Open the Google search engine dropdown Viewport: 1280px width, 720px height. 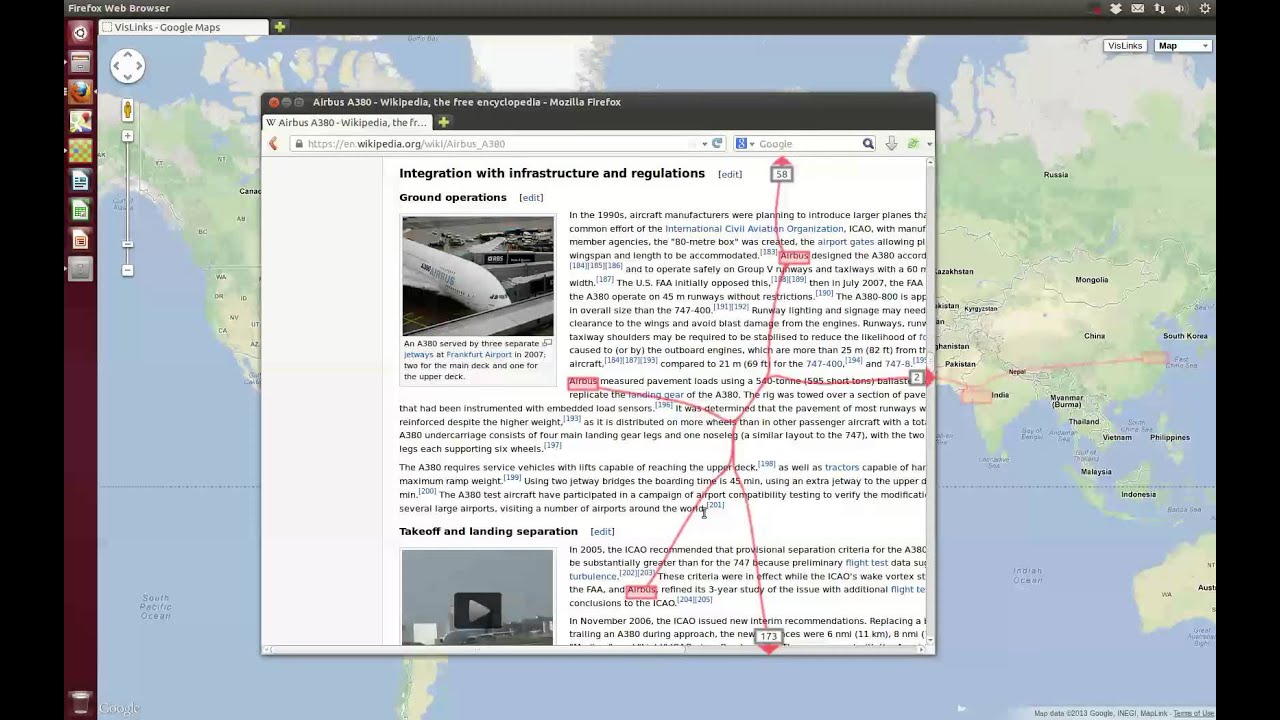745,144
